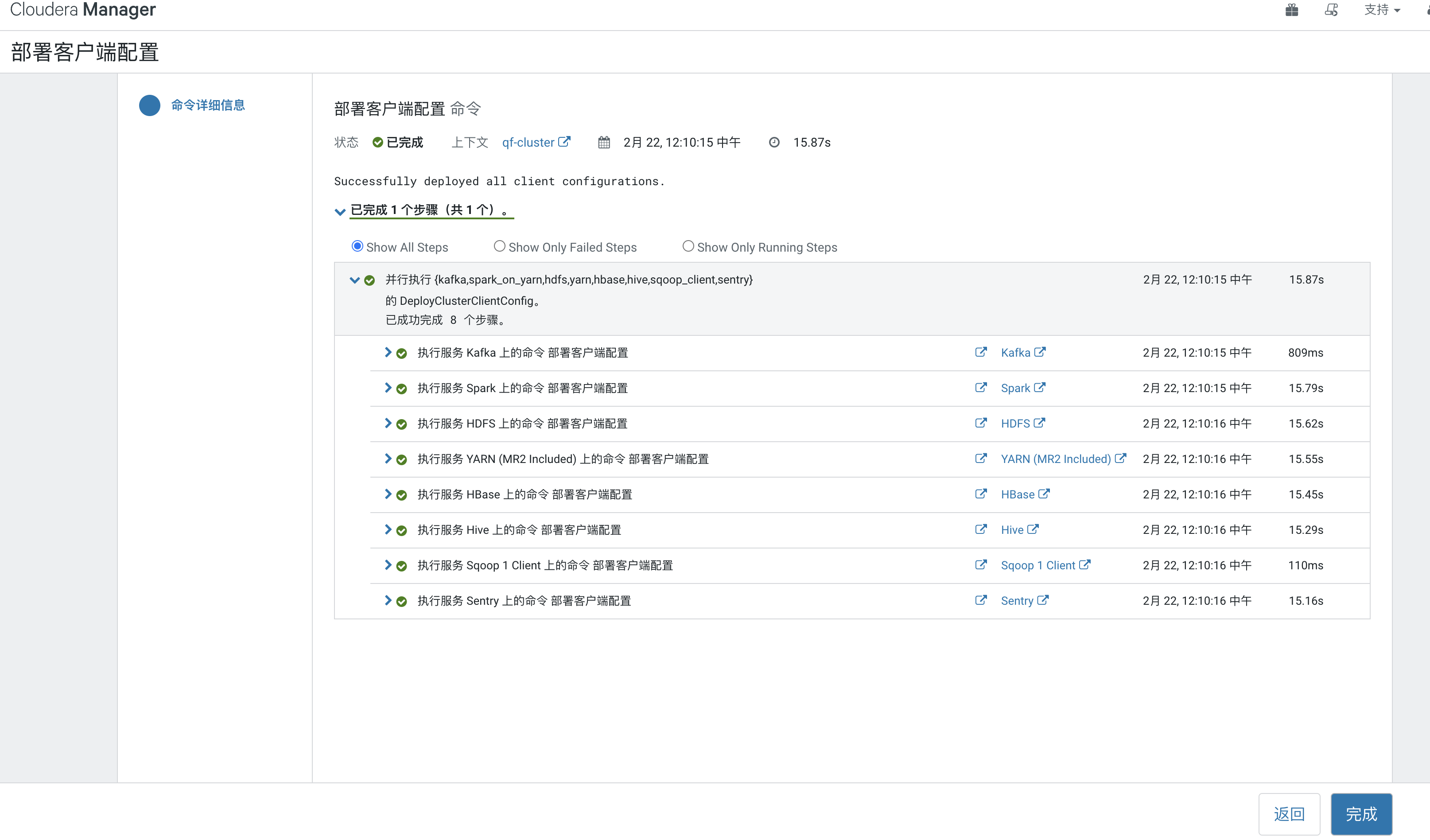This screenshot has width=1430, height=840.
Task: Click green check icon on HDFS row
Action: 402,424
